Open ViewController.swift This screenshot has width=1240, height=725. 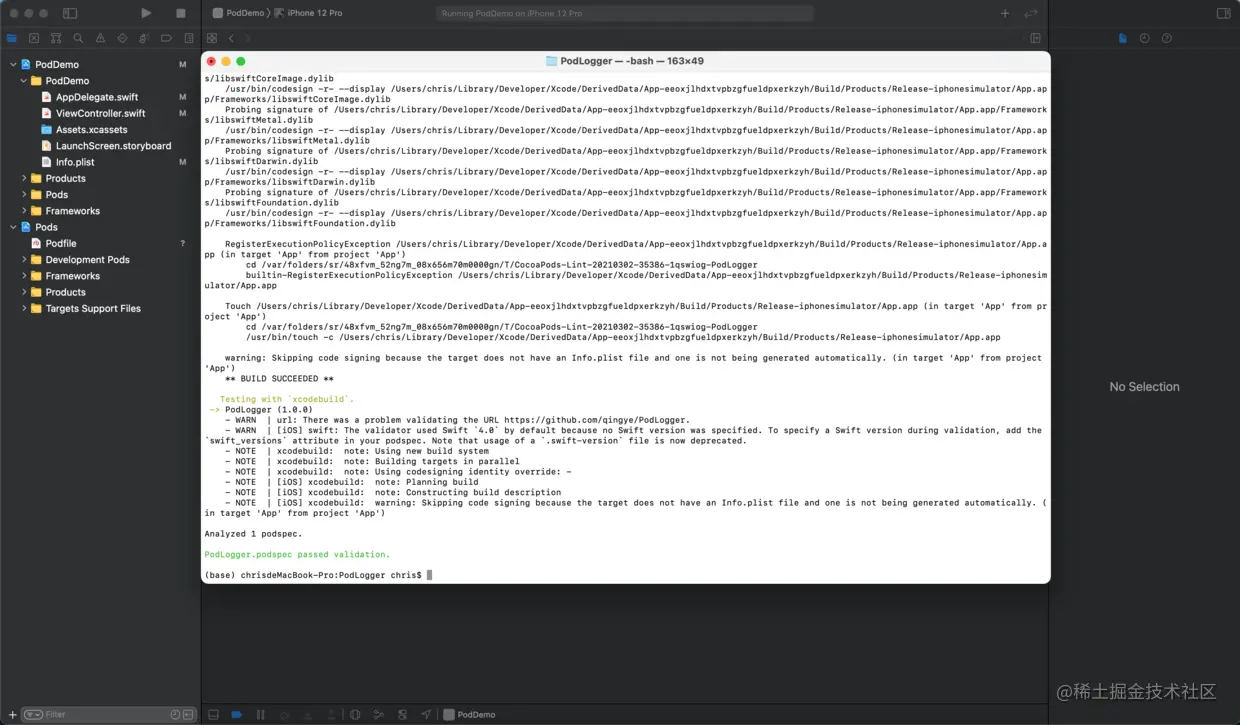100,113
